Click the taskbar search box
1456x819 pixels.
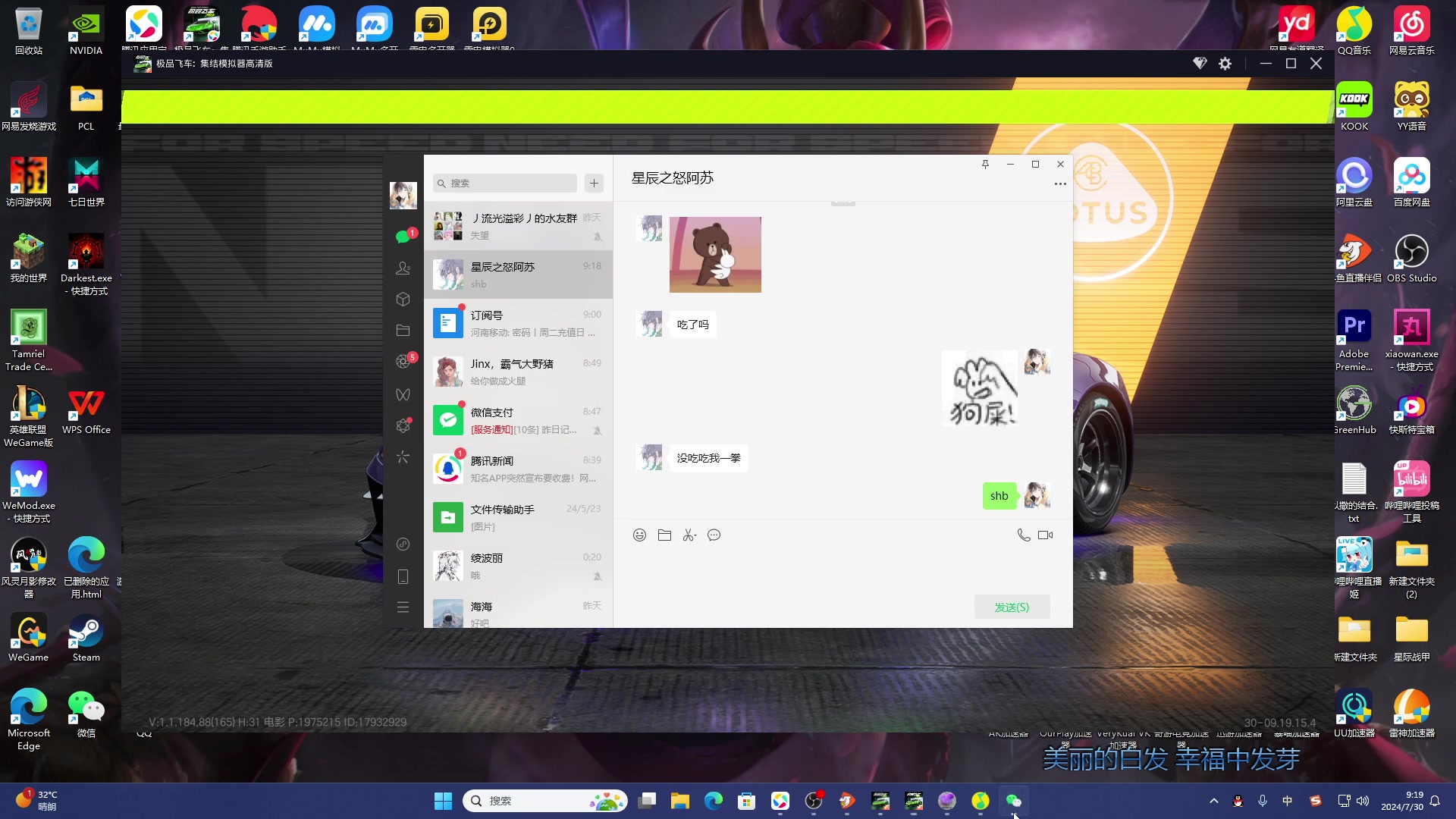[x=545, y=801]
